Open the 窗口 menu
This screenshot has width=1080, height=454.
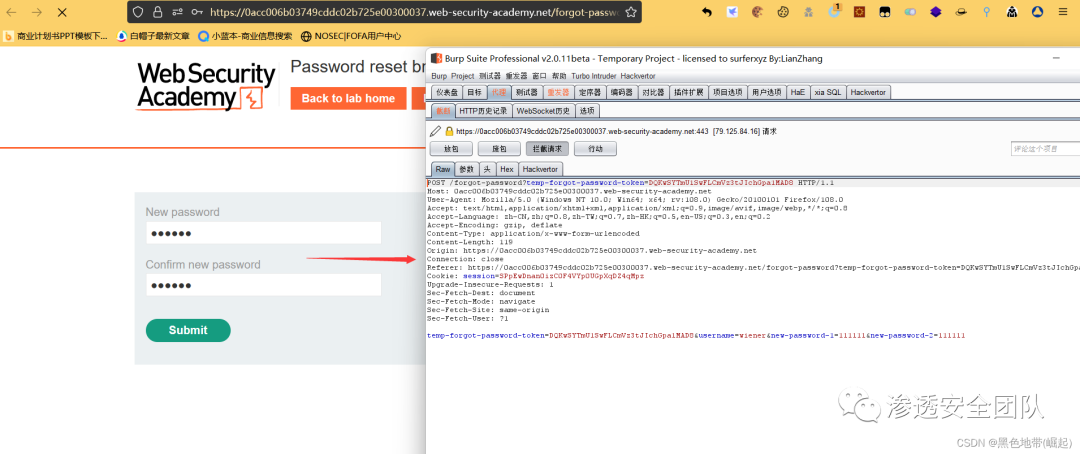click(539, 76)
